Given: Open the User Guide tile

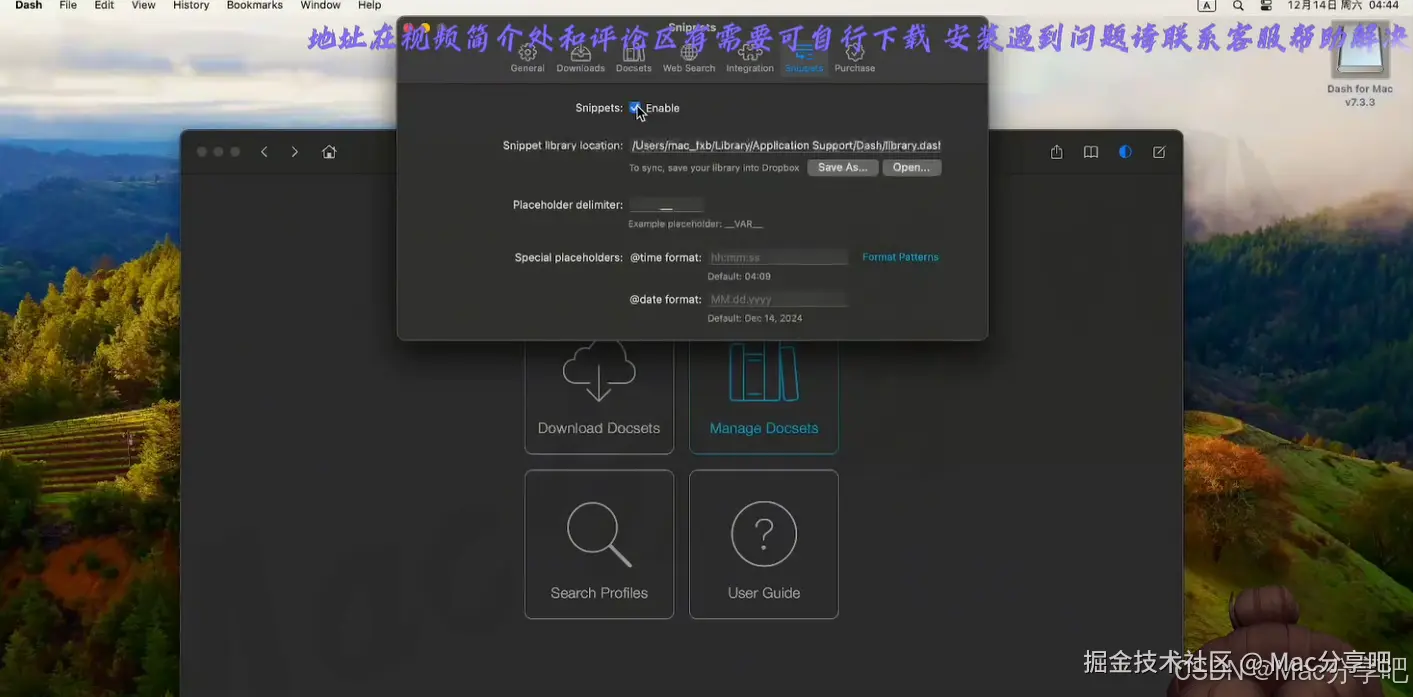Looking at the screenshot, I should [x=764, y=544].
